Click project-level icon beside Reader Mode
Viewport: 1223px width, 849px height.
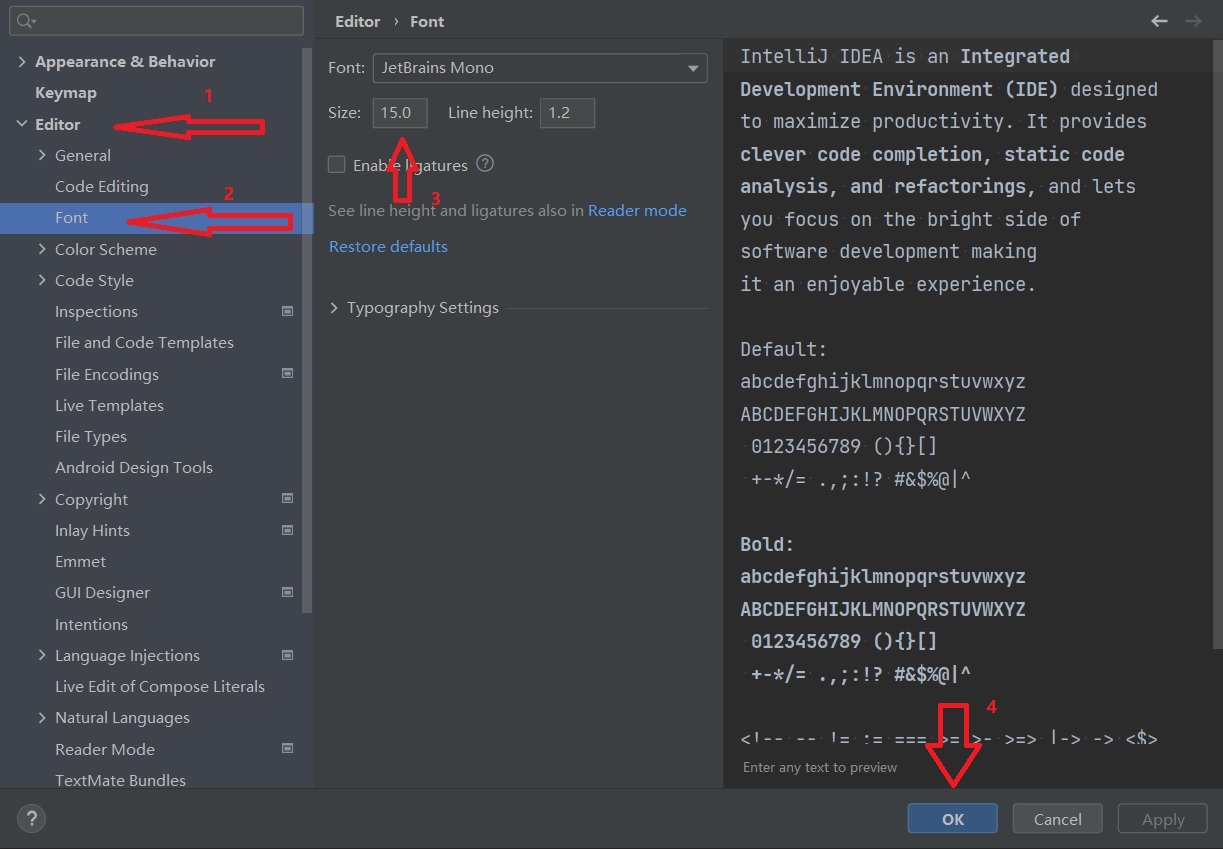(x=288, y=748)
